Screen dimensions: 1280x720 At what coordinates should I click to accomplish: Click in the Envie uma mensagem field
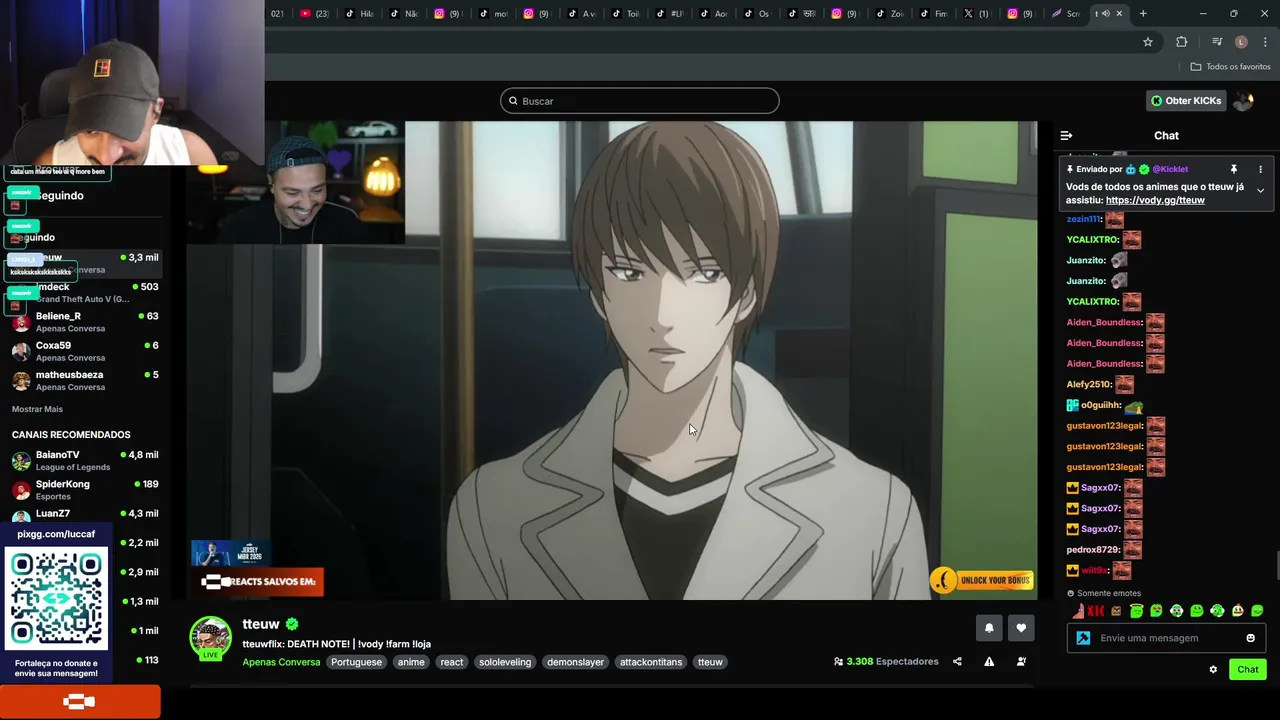pyautogui.click(x=1168, y=638)
